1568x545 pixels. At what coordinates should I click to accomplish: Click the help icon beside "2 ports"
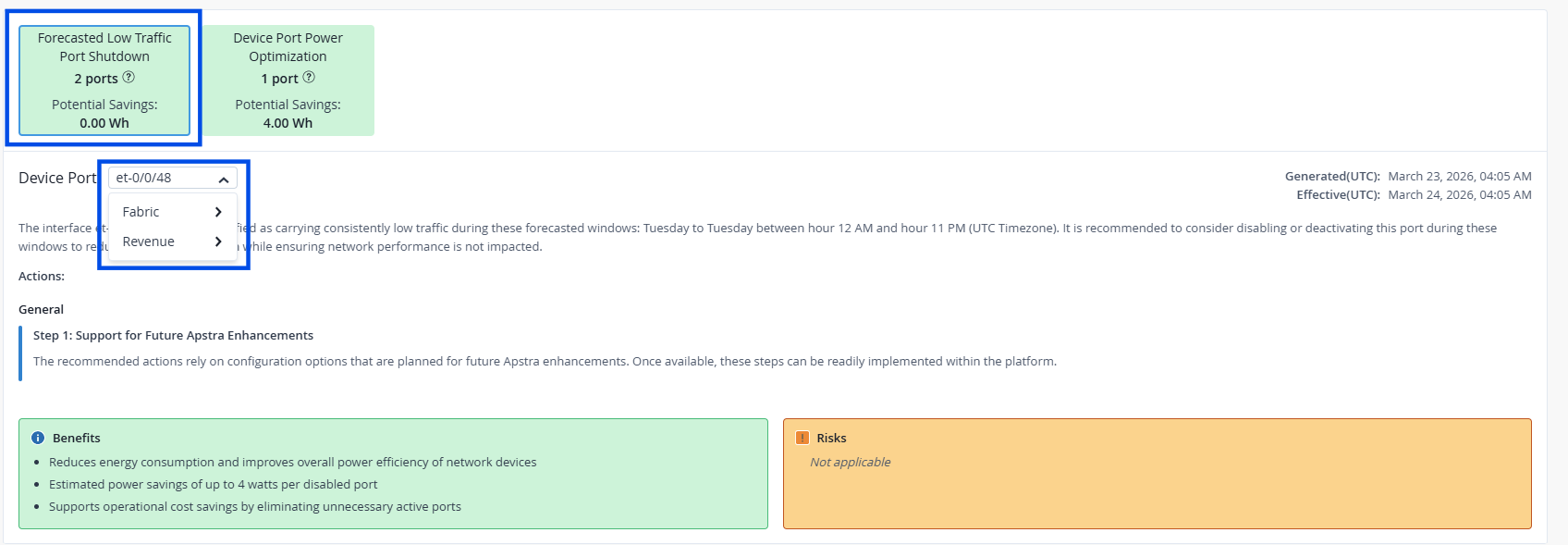point(129,78)
